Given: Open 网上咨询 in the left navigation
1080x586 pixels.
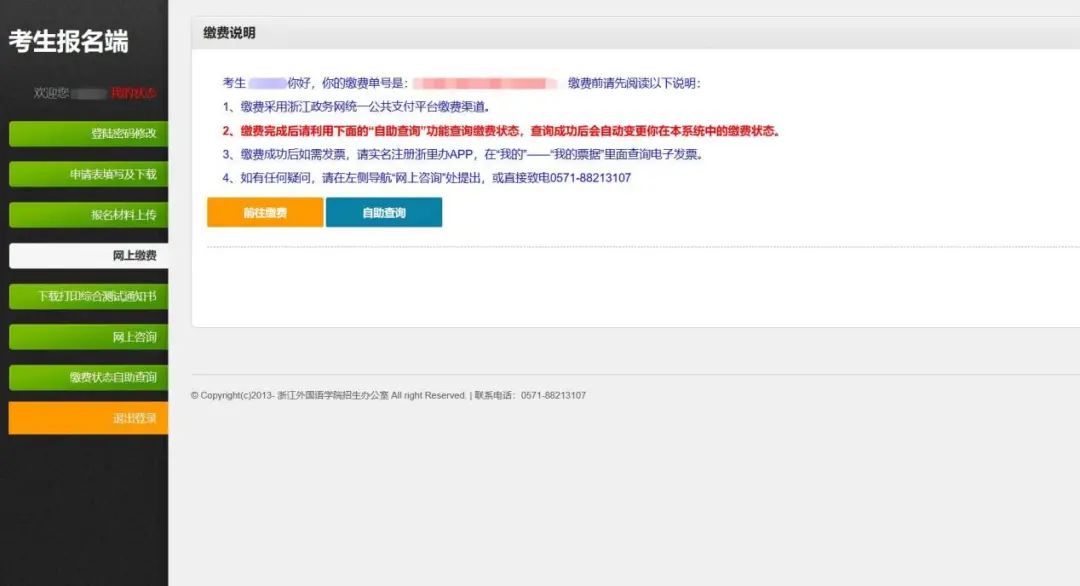Looking at the screenshot, I should pos(88,337).
